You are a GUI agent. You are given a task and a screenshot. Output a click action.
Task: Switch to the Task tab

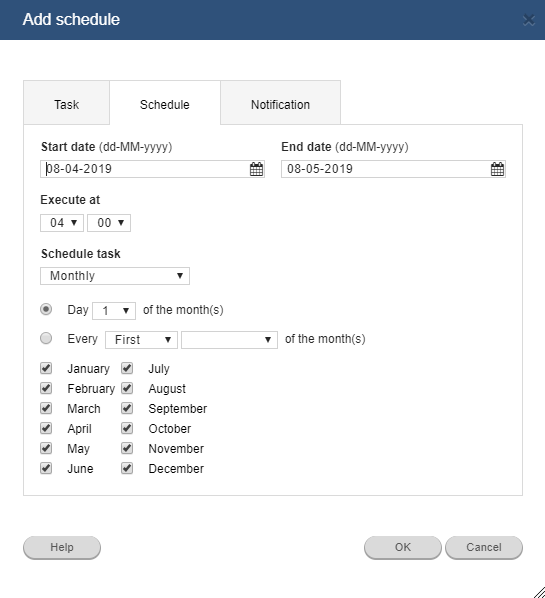(x=66, y=103)
